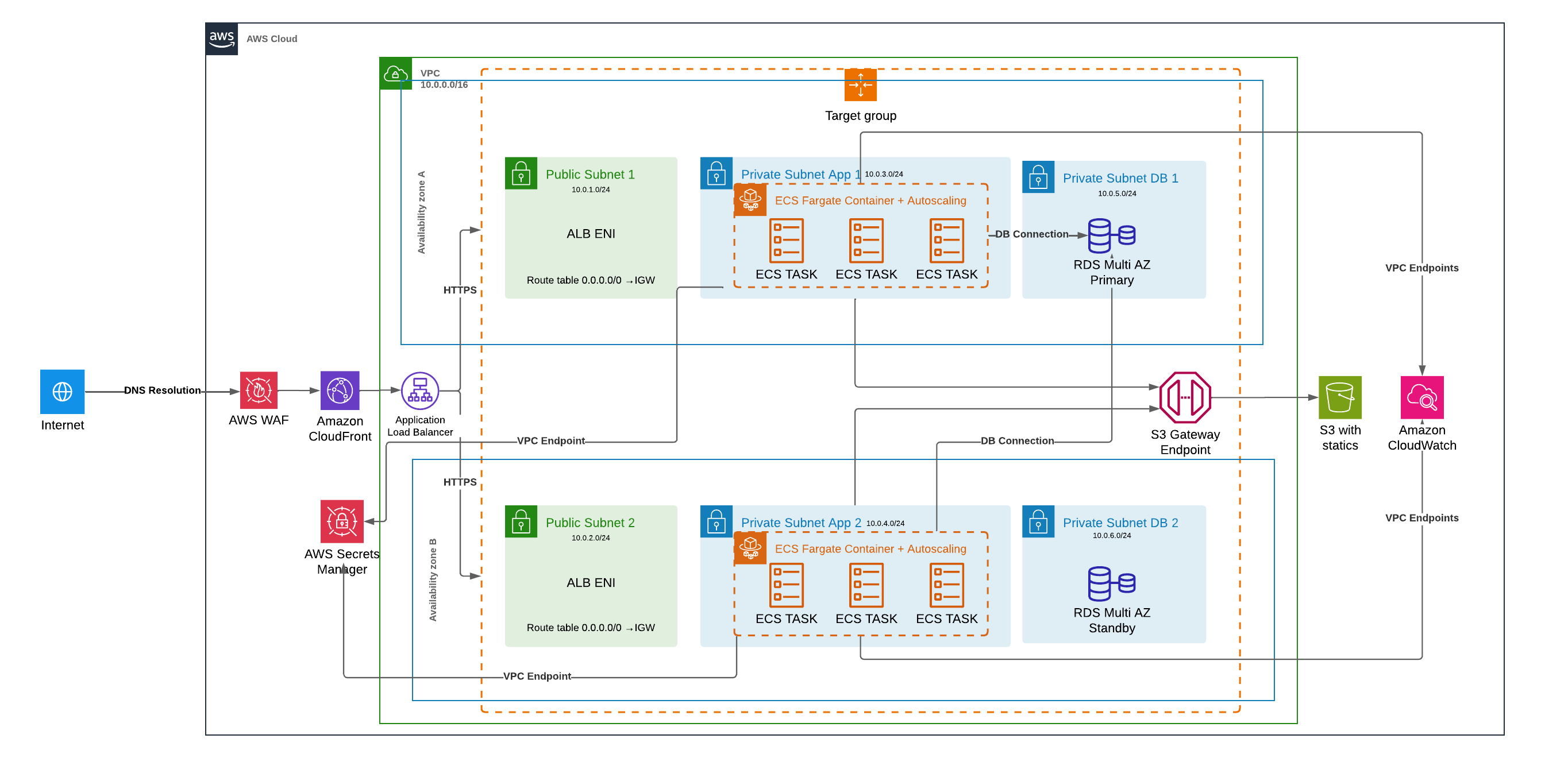
Task: Select the AWS Cloud logo icon
Action: tap(222, 39)
